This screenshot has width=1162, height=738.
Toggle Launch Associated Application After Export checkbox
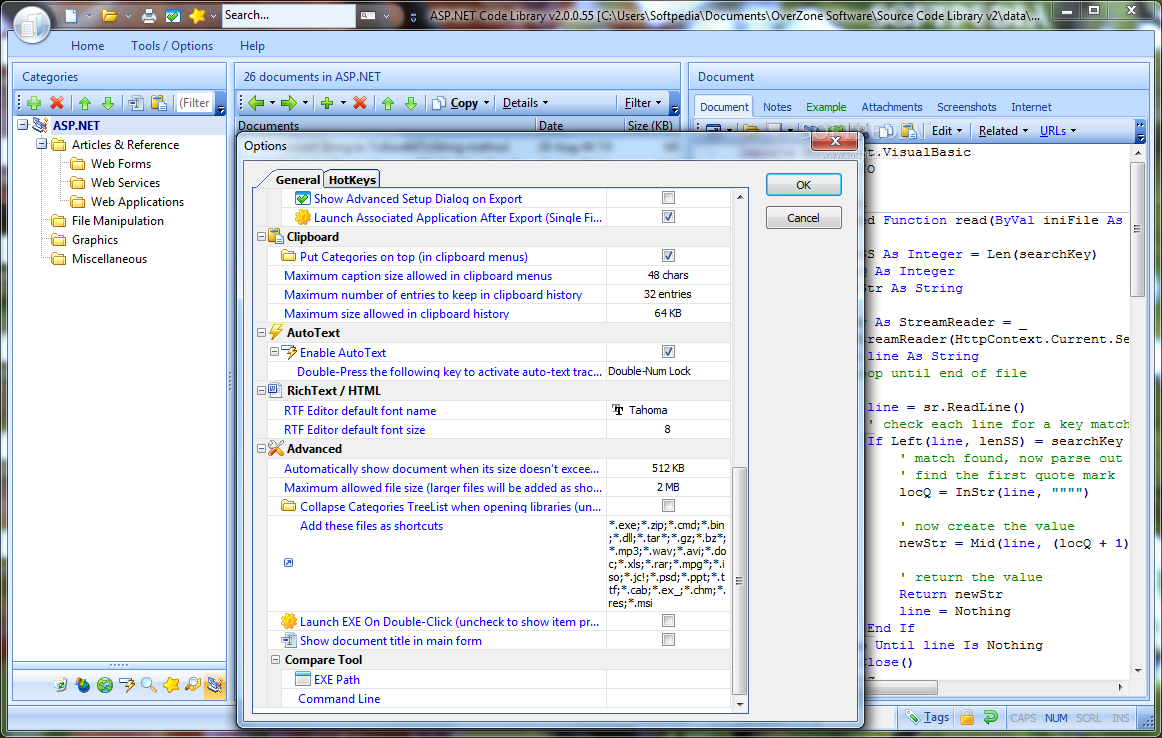point(668,217)
